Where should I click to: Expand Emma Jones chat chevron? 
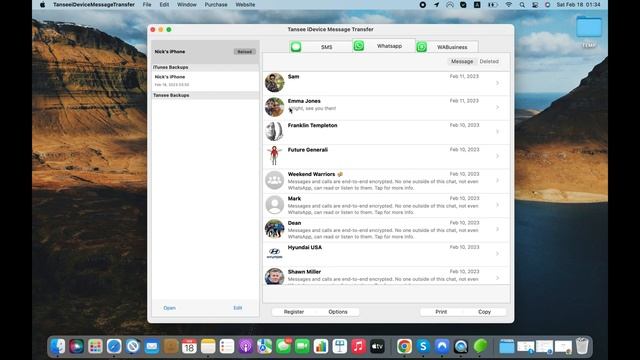(x=498, y=107)
